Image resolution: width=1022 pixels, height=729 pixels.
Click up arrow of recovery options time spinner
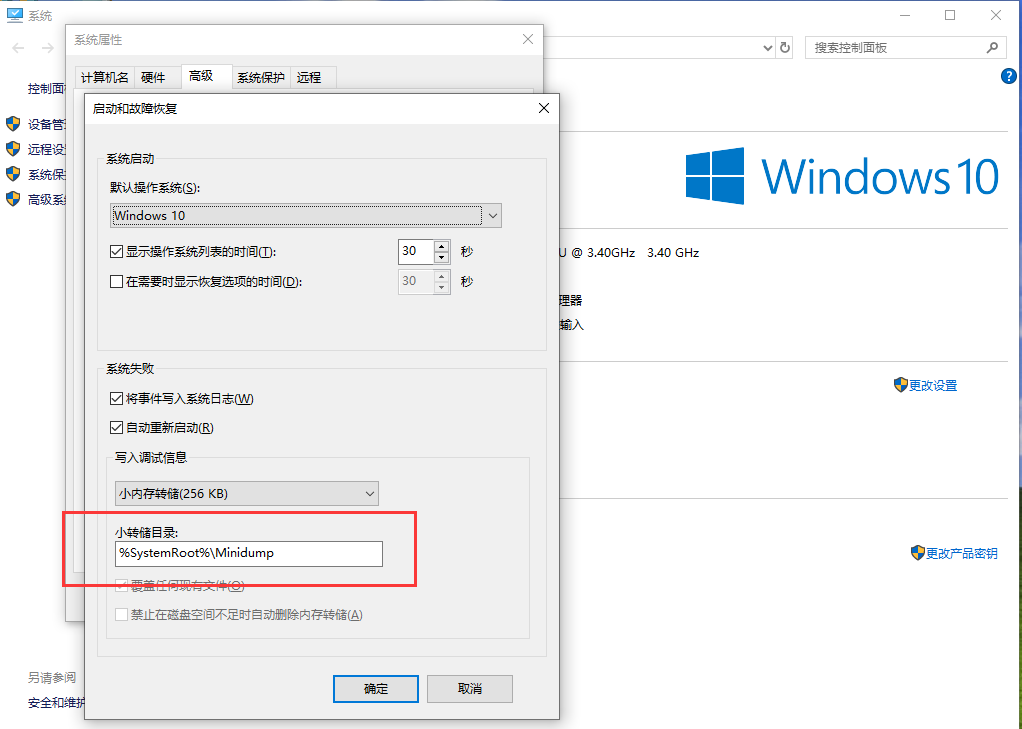[x=442, y=276]
